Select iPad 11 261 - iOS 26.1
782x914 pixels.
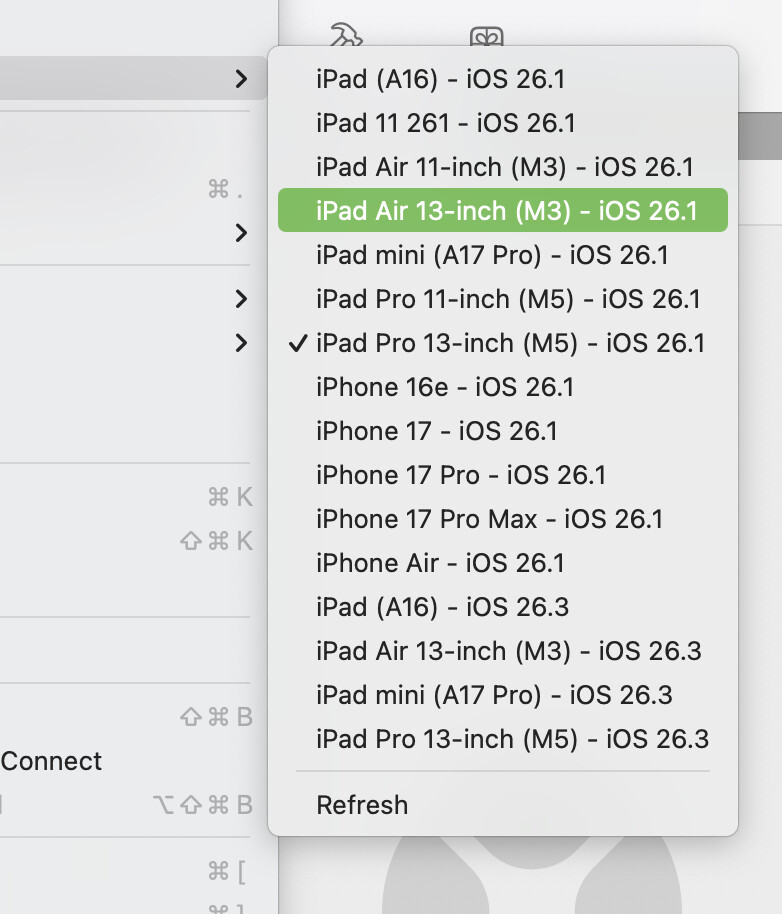pyautogui.click(x=445, y=123)
